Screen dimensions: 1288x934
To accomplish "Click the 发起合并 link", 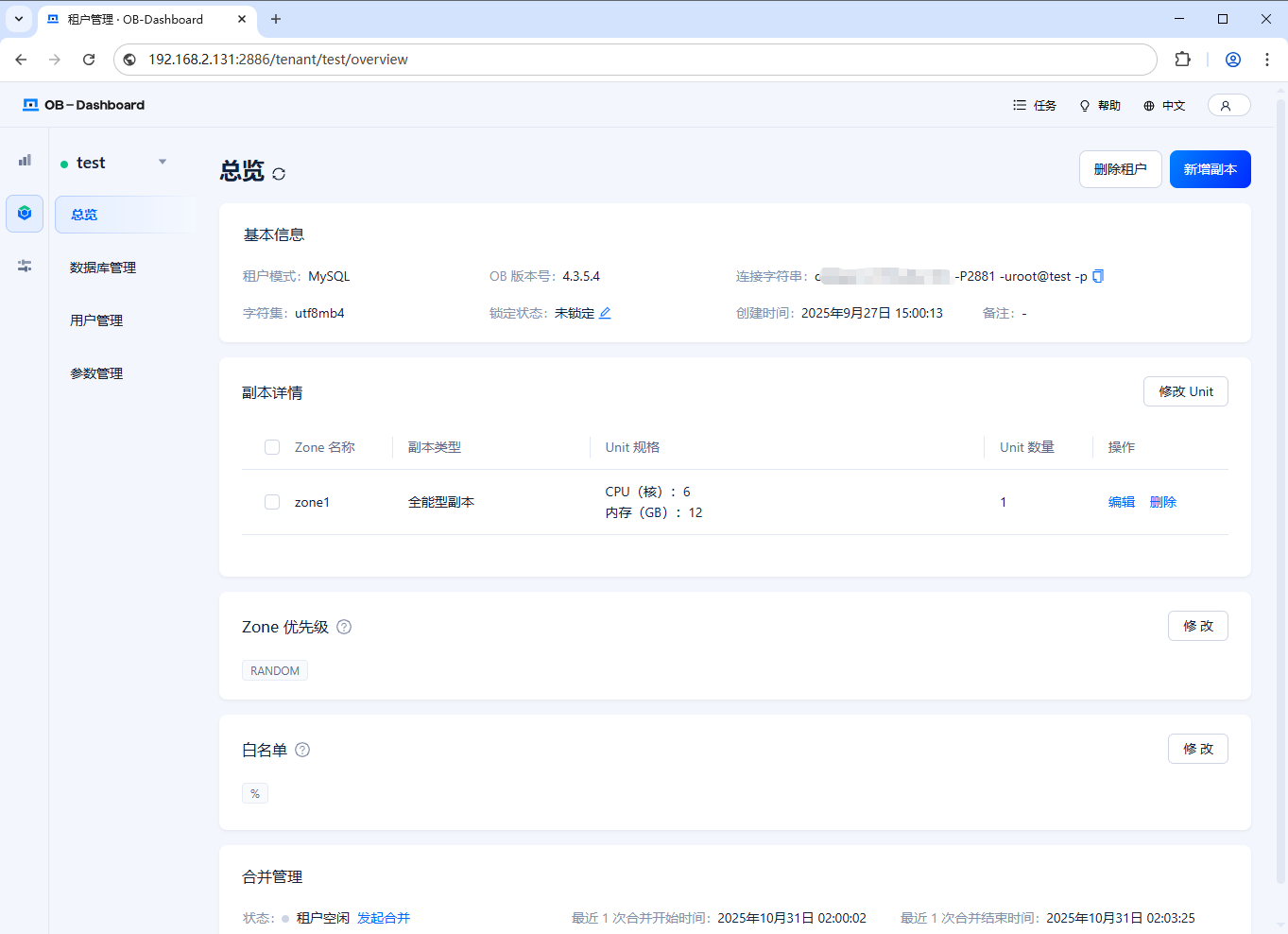I will click(384, 918).
